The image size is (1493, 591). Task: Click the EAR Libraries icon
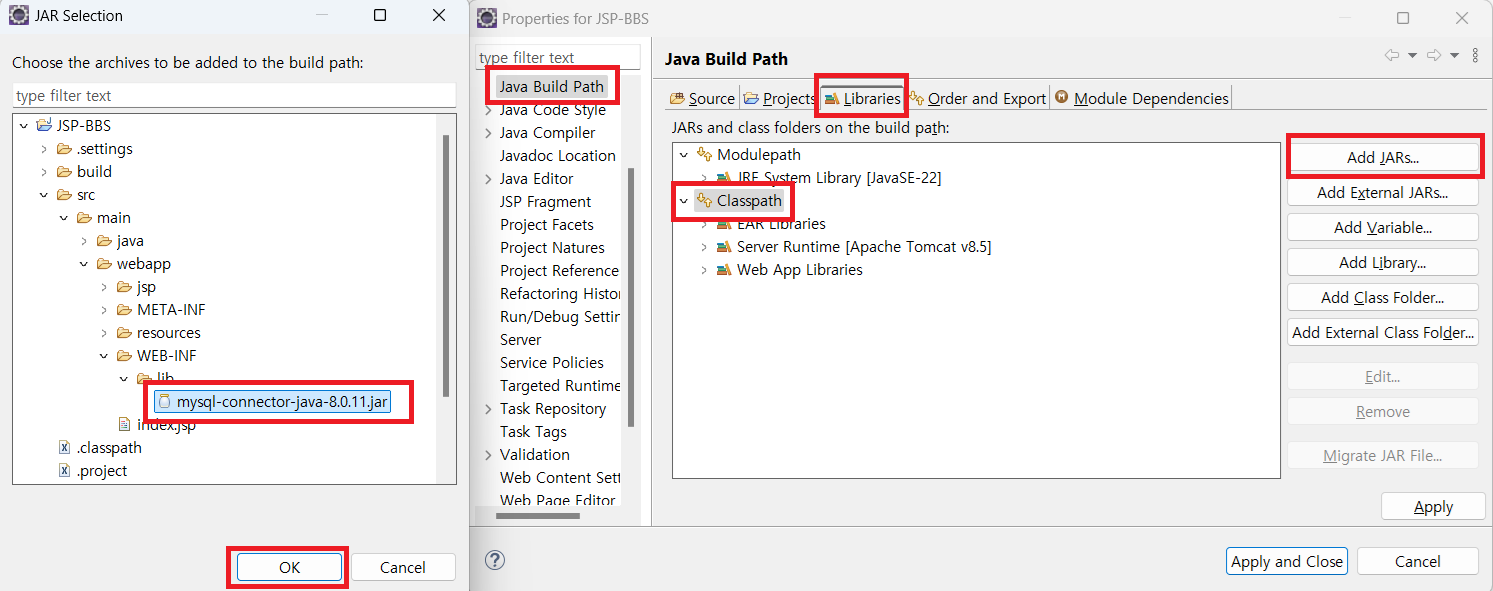click(724, 223)
